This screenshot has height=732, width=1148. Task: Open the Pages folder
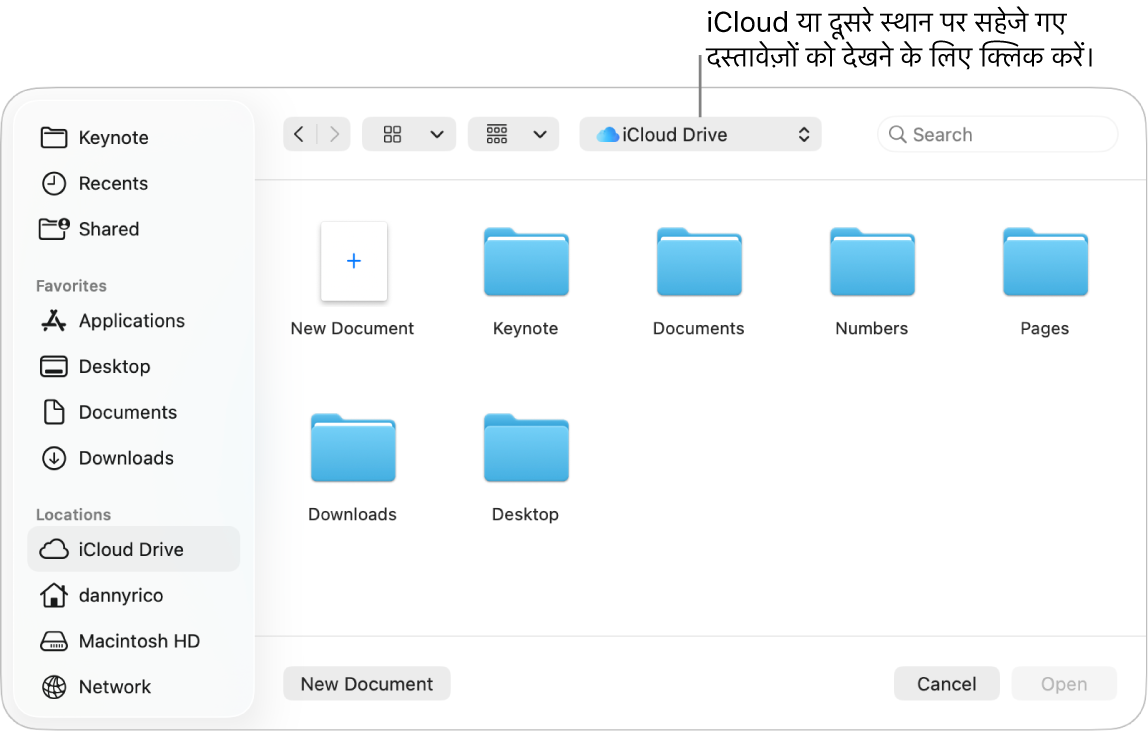1045,262
